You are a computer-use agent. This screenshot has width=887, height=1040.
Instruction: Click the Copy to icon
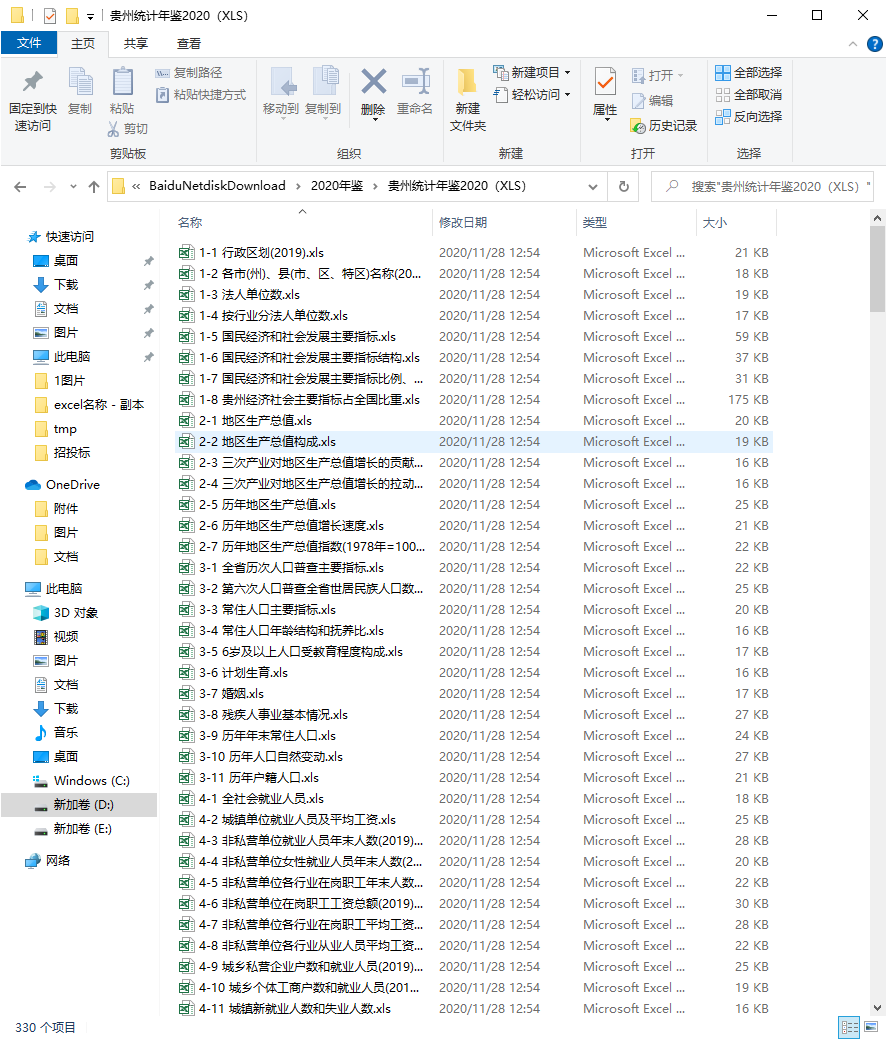click(325, 82)
